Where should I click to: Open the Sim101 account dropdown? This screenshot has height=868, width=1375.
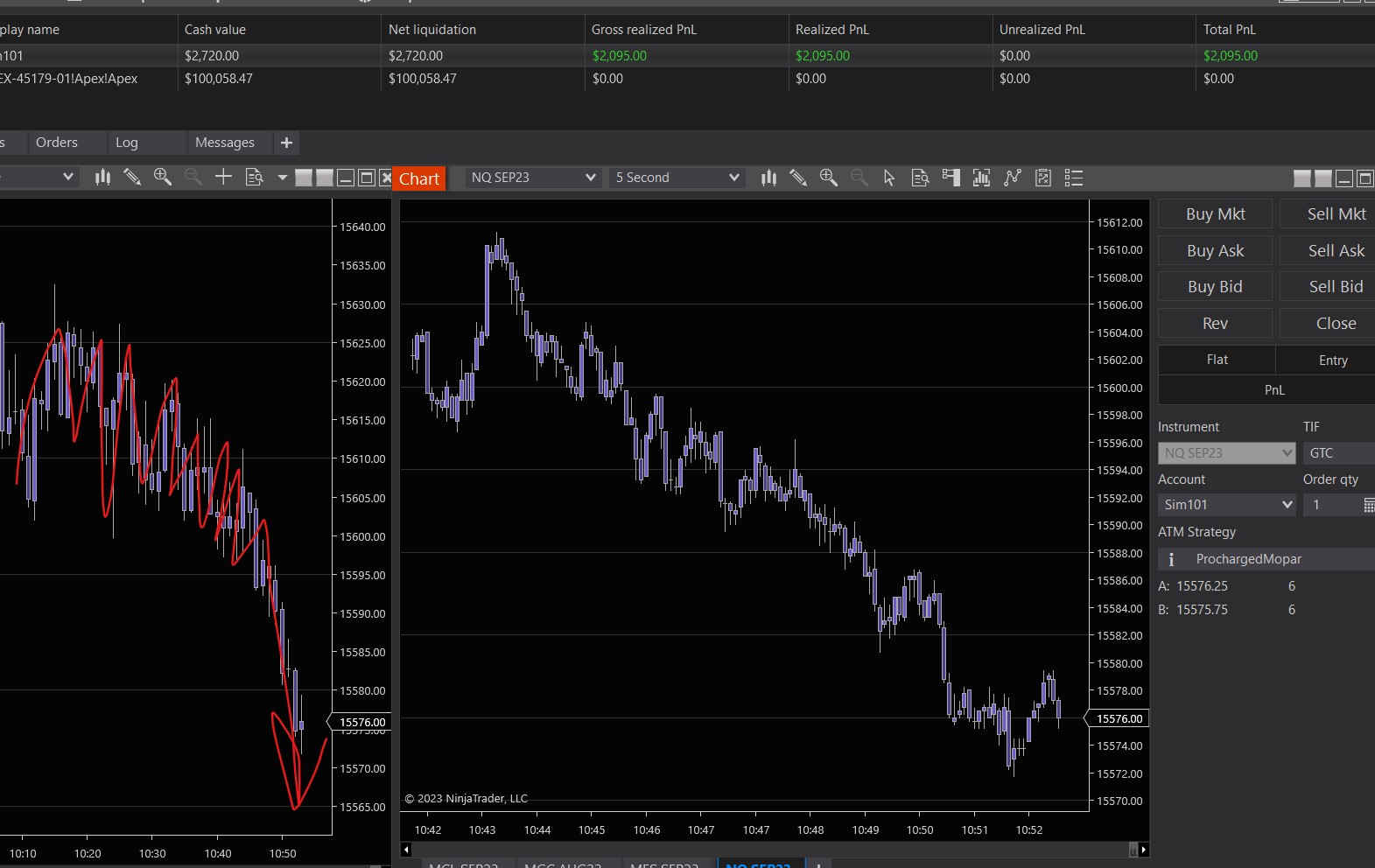point(1226,505)
